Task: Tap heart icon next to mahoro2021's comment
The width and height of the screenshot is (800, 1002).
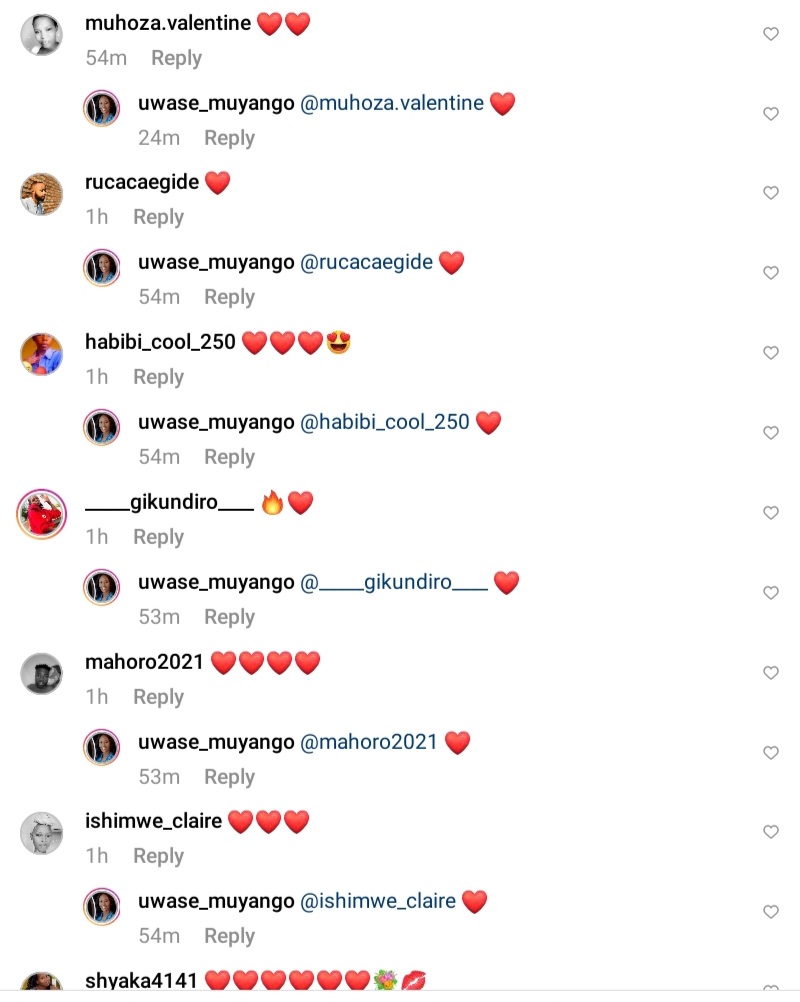Action: pyautogui.click(x=771, y=673)
